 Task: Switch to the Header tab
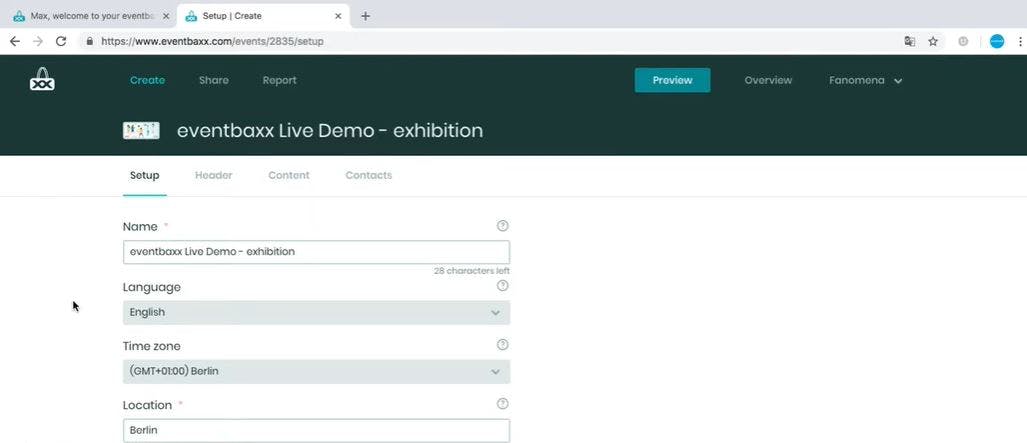click(214, 176)
